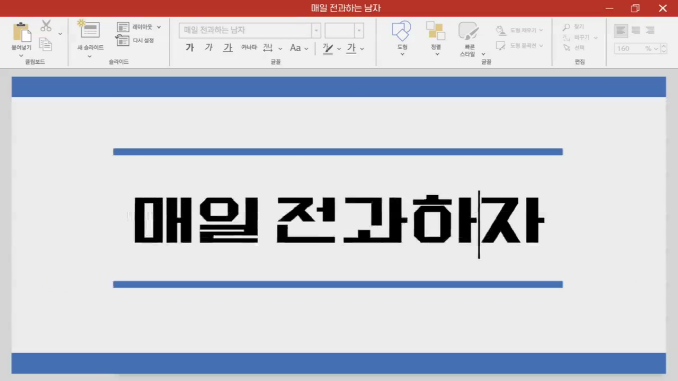Click the font size input box
The width and height of the screenshot is (678, 381).
point(340,30)
